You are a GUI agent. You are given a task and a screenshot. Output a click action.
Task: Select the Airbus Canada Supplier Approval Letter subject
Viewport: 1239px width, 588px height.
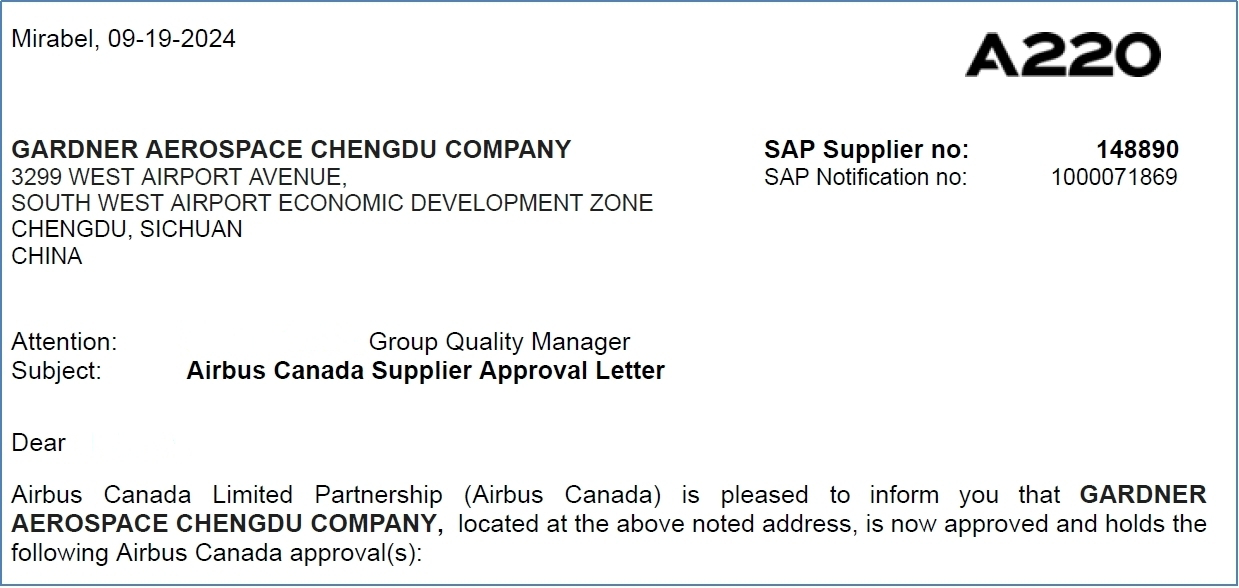[425, 370]
